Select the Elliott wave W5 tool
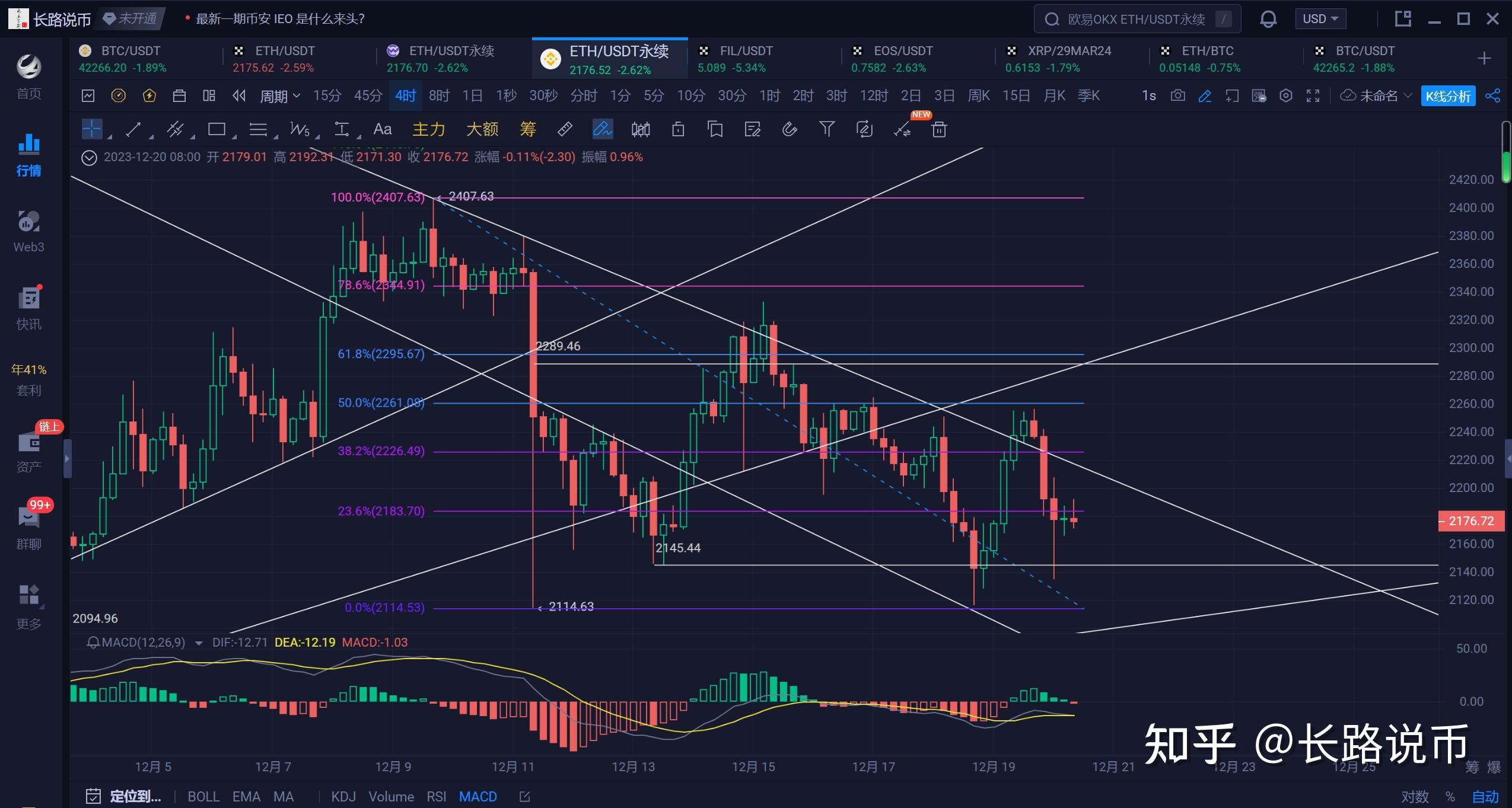 [x=300, y=129]
